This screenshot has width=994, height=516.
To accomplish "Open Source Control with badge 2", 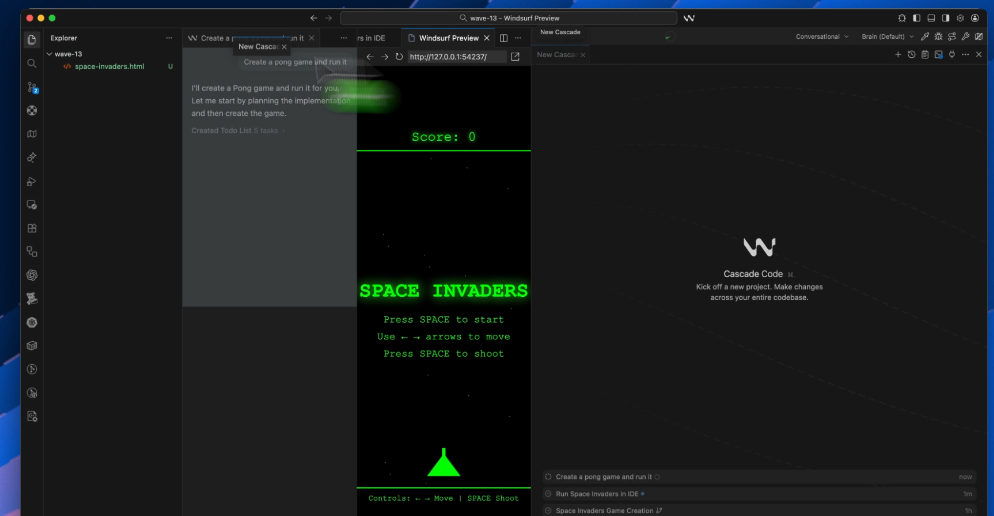I will coord(32,87).
